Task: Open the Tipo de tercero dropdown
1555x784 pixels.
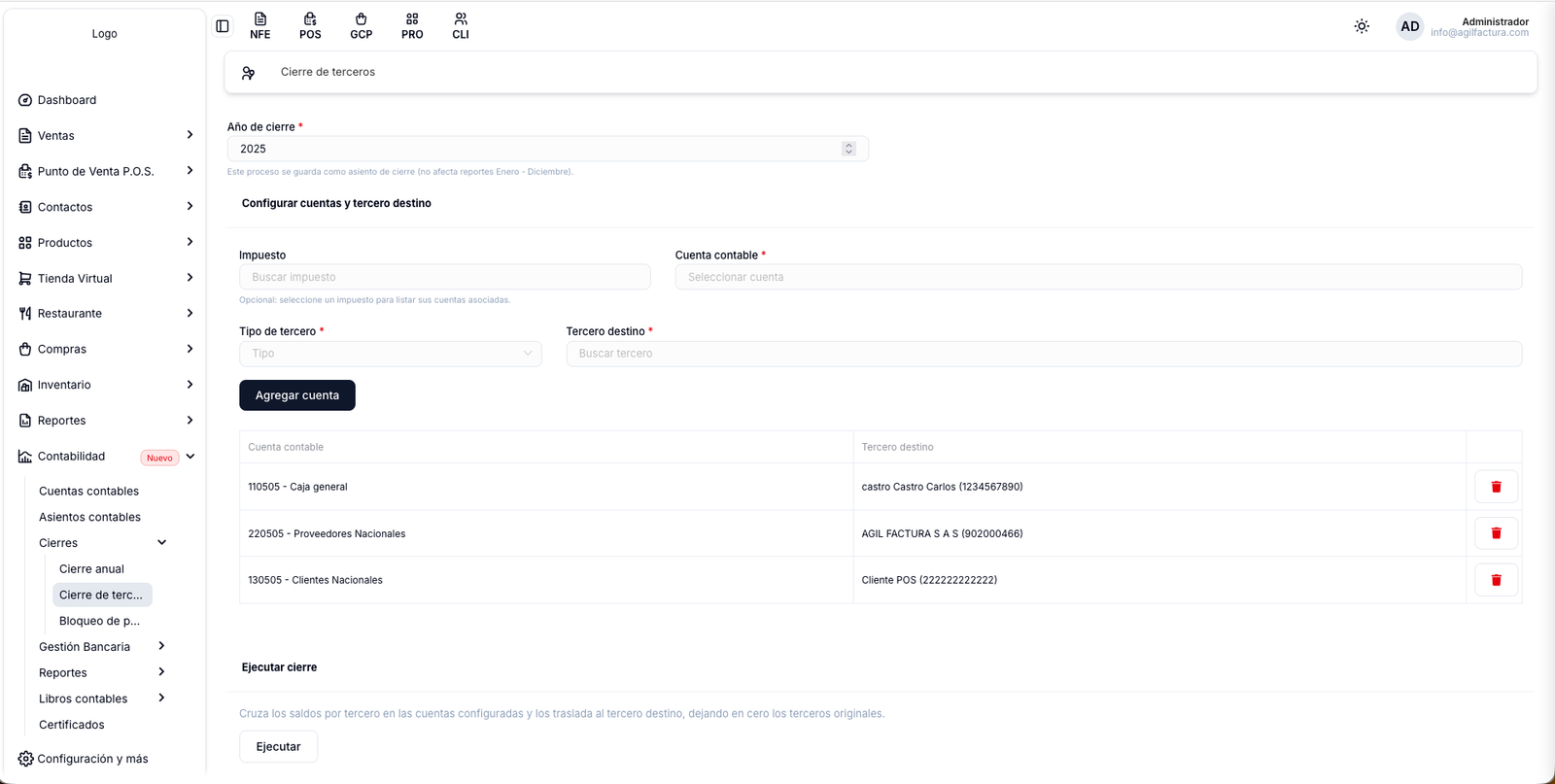Action: (x=391, y=354)
